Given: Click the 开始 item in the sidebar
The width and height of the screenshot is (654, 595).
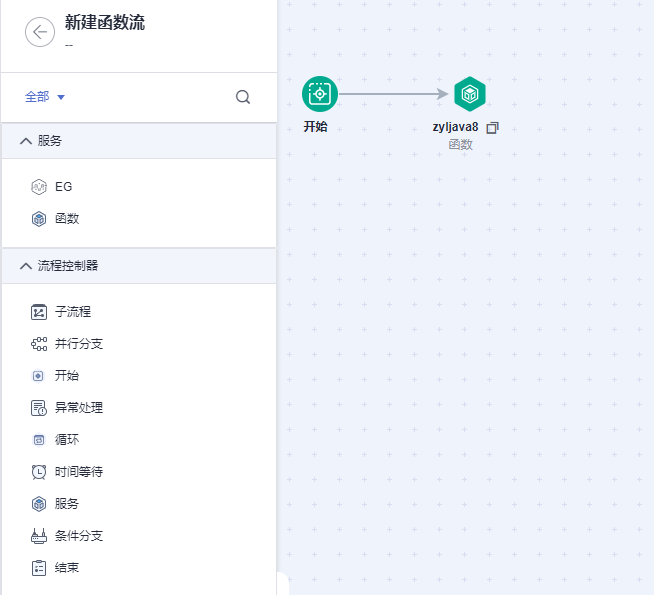Looking at the screenshot, I should [66, 376].
